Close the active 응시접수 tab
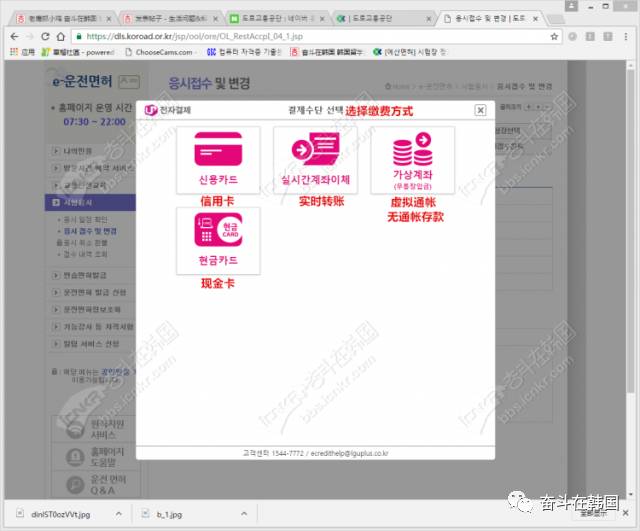Screen dimensions: 640x531 [536, 19]
